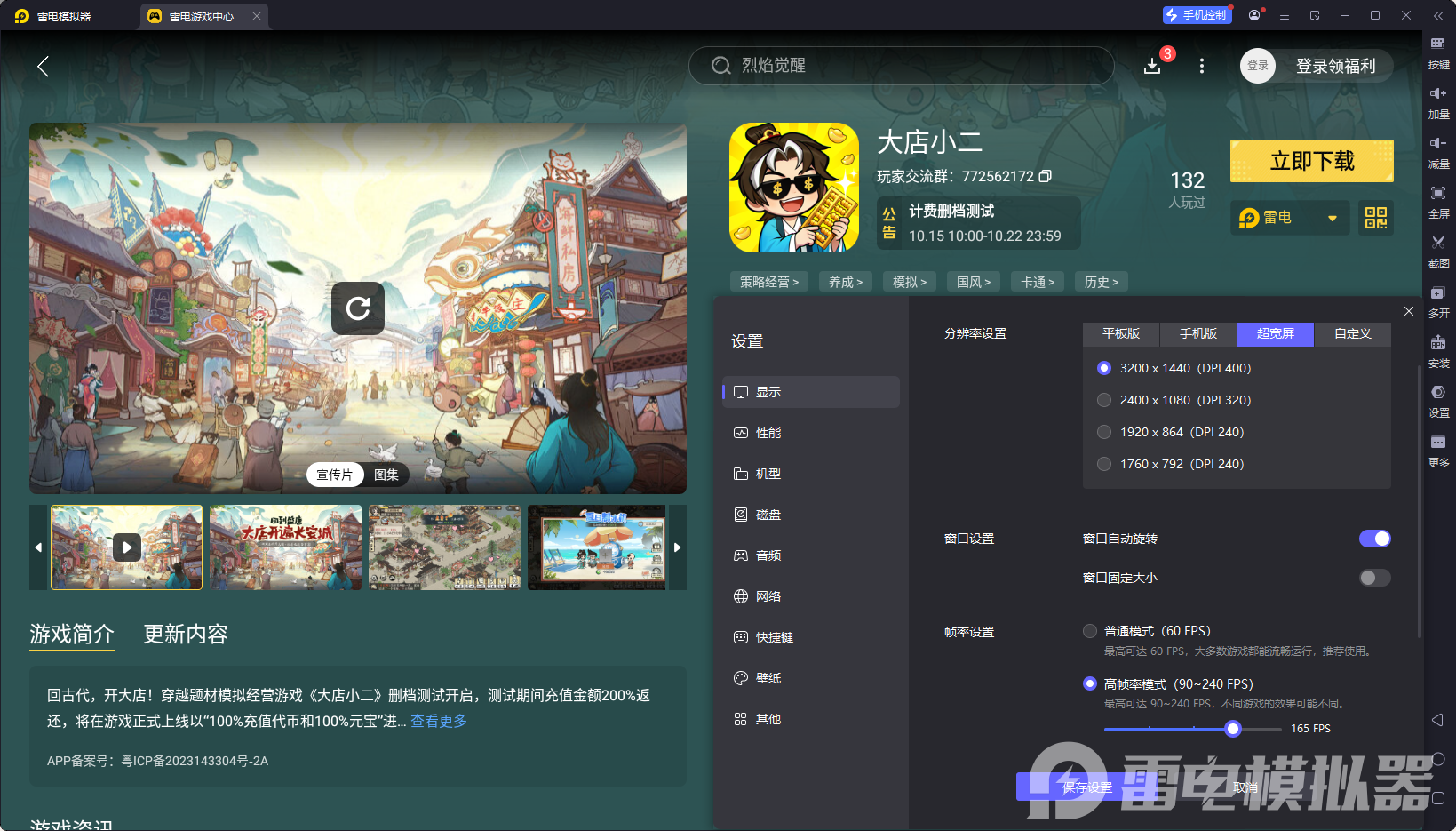Image resolution: width=1456 pixels, height=831 pixels.
Task: Copy the player group number 772562172
Action: [x=1046, y=176]
